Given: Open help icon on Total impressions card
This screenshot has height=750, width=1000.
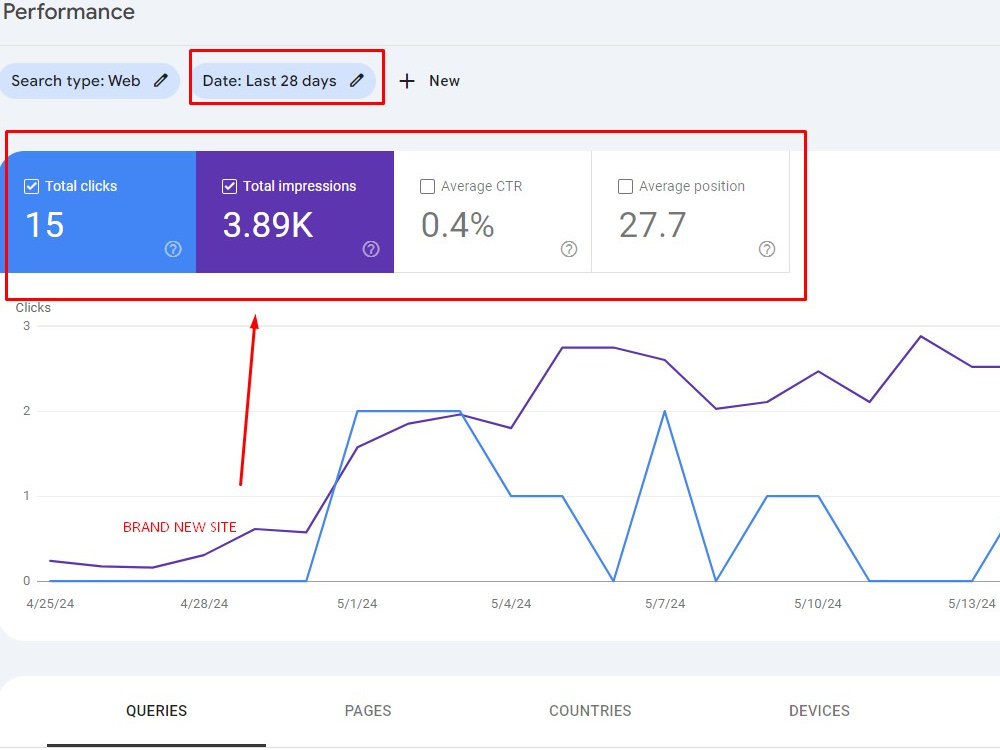Looking at the screenshot, I should (x=371, y=249).
